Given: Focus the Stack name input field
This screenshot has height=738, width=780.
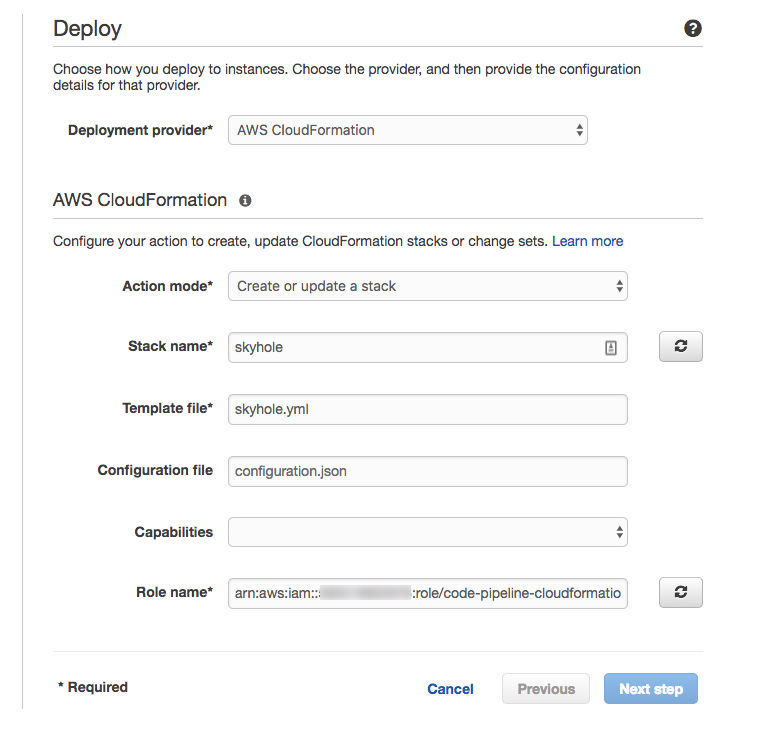Looking at the screenshot, I should coord(428,348).
